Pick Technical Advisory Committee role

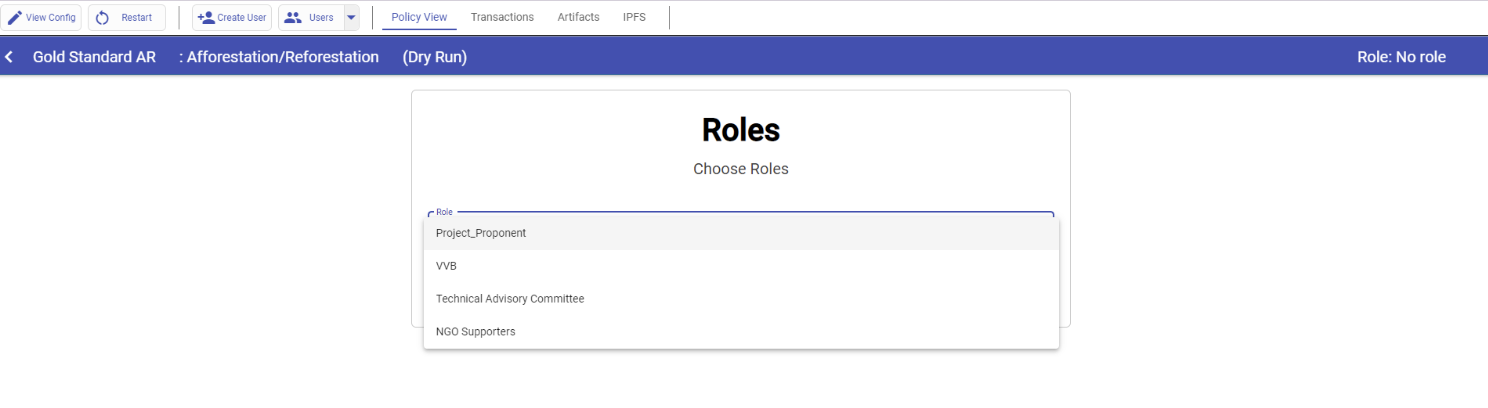(x=510, y=299)
